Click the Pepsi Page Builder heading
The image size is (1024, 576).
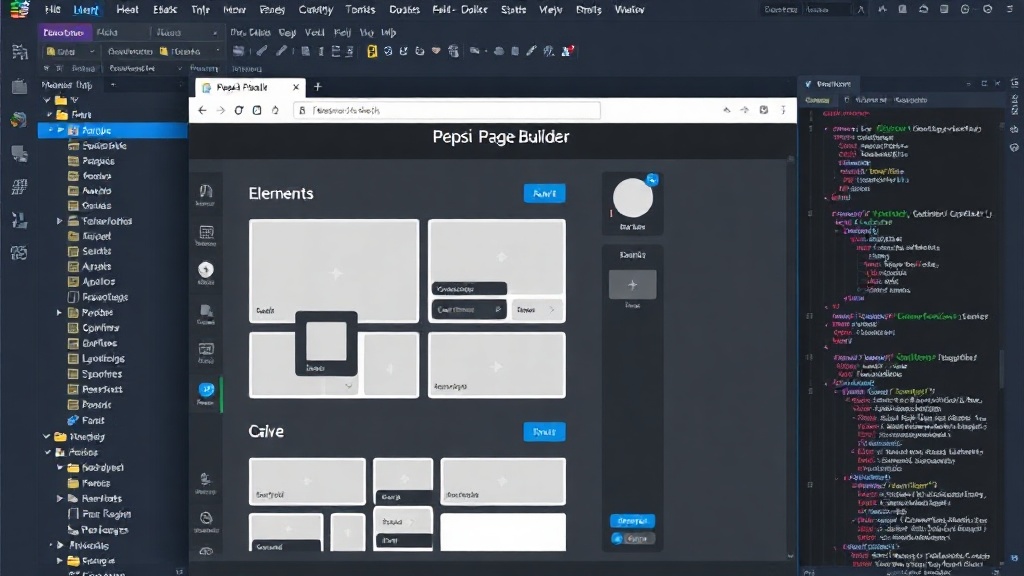[x=501, y=136]
